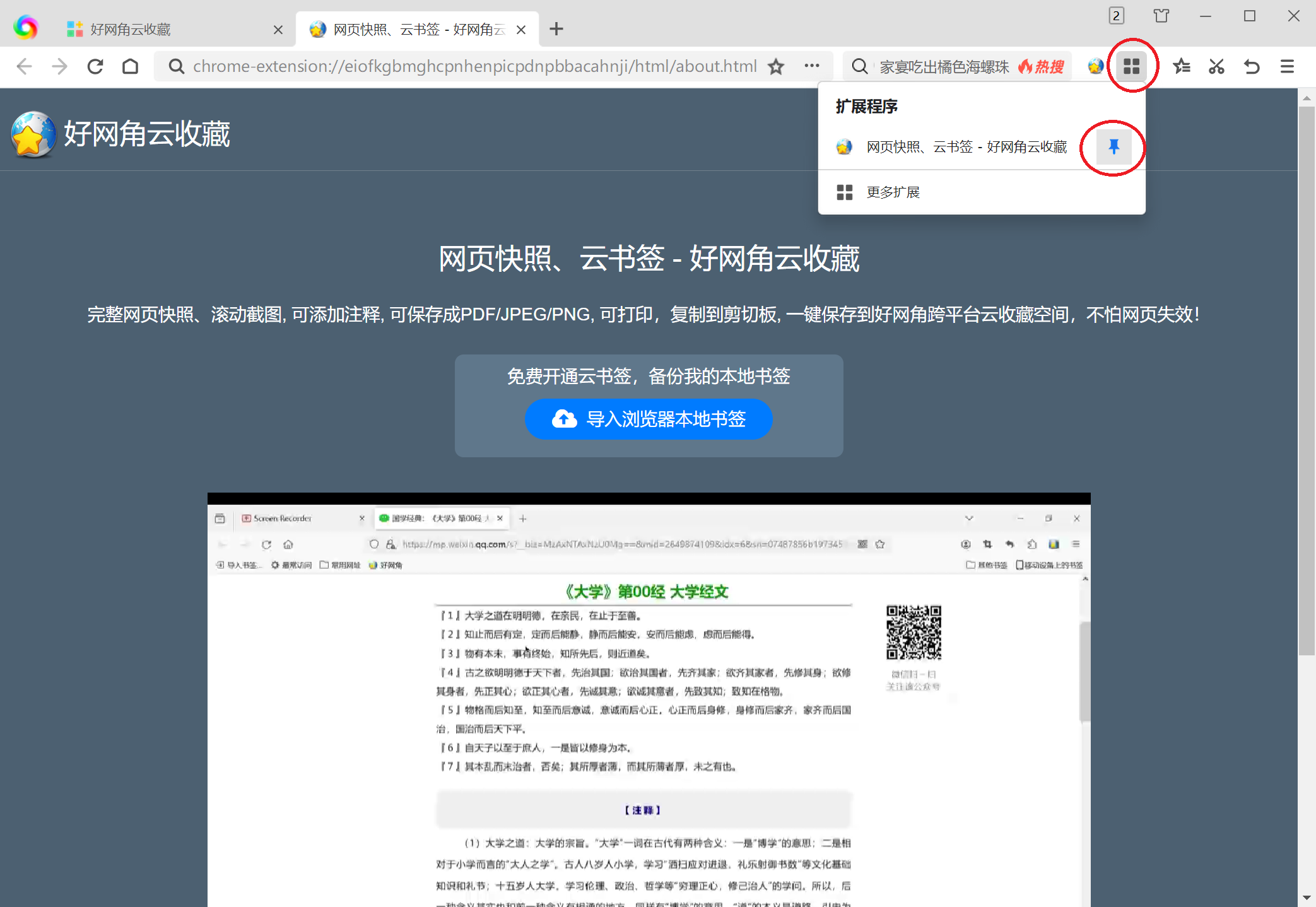Click the page vertical scrollbar thumb
This screenshot has height=907, width=1316.
[x=1306, y=378]
